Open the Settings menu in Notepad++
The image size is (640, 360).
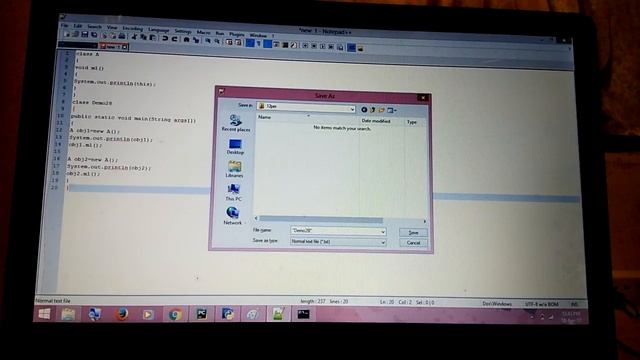(183, 31)
